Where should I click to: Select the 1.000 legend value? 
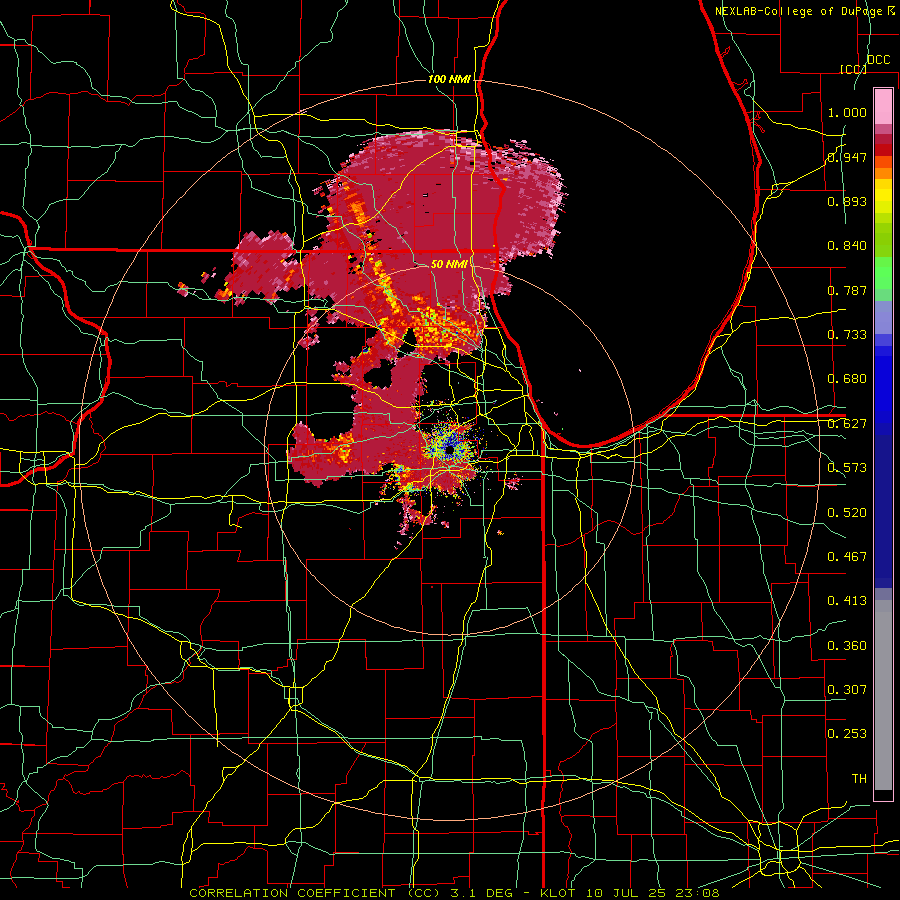point(847,112)
